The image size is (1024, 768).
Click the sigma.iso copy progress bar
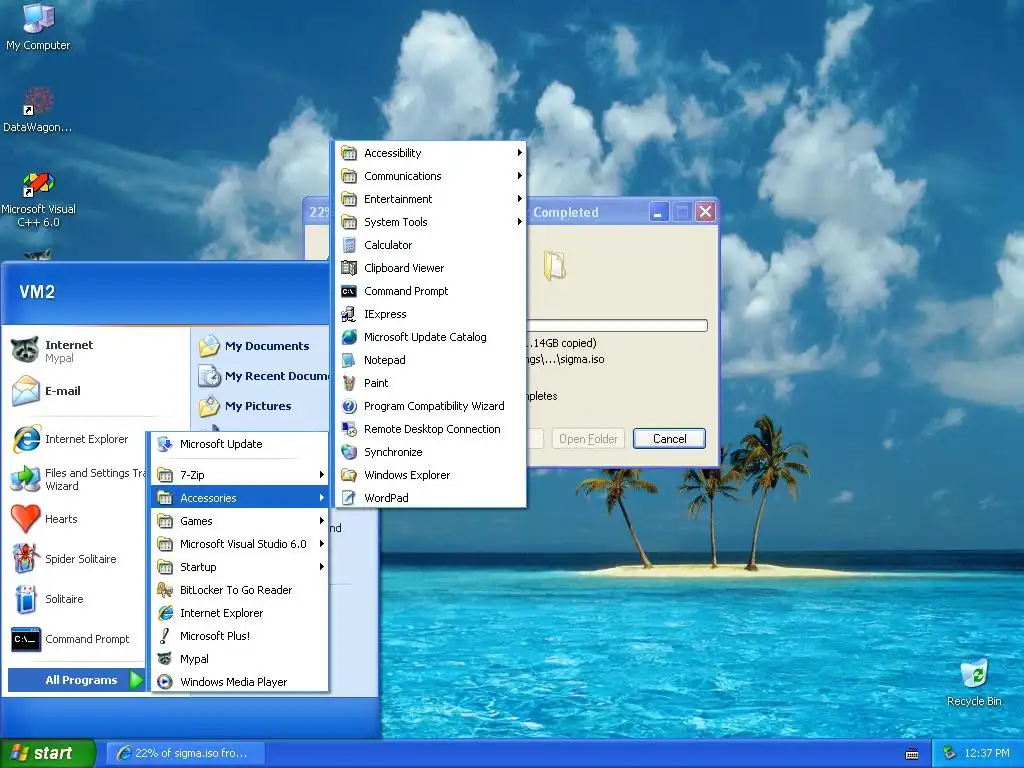(617, 325)
